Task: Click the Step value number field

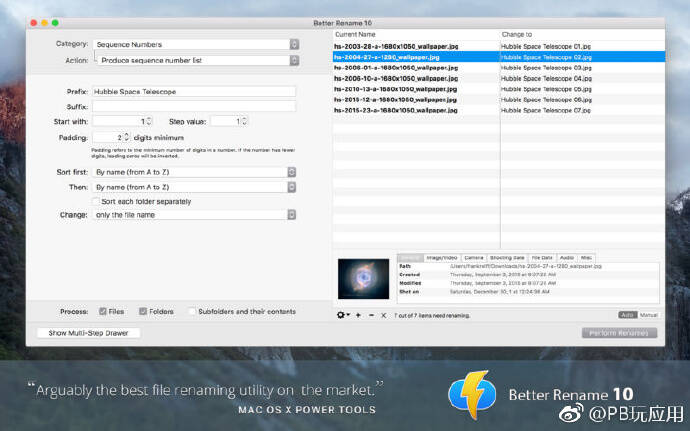Action: coord(226,121)
